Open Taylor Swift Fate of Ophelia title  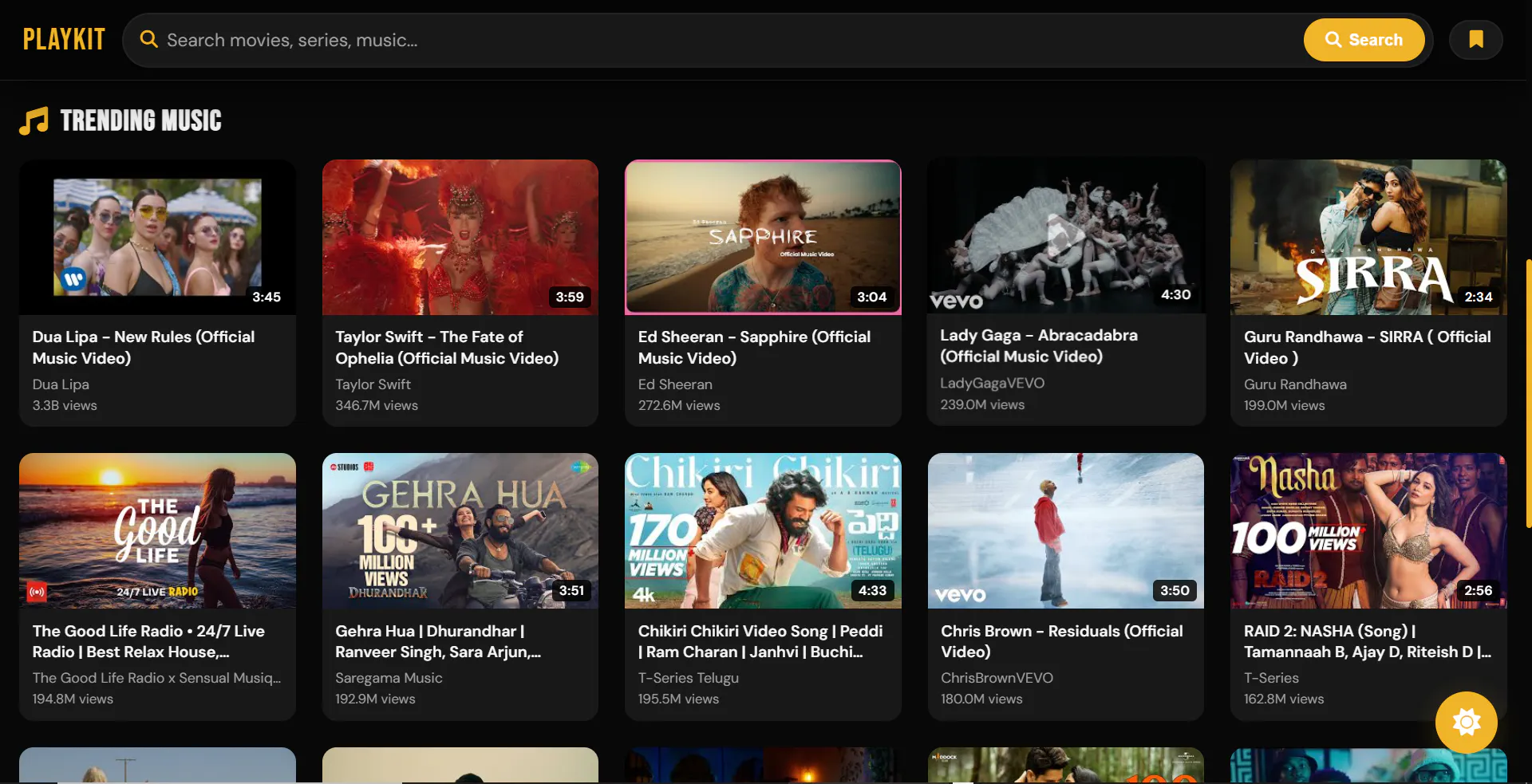tap(447, 348)
